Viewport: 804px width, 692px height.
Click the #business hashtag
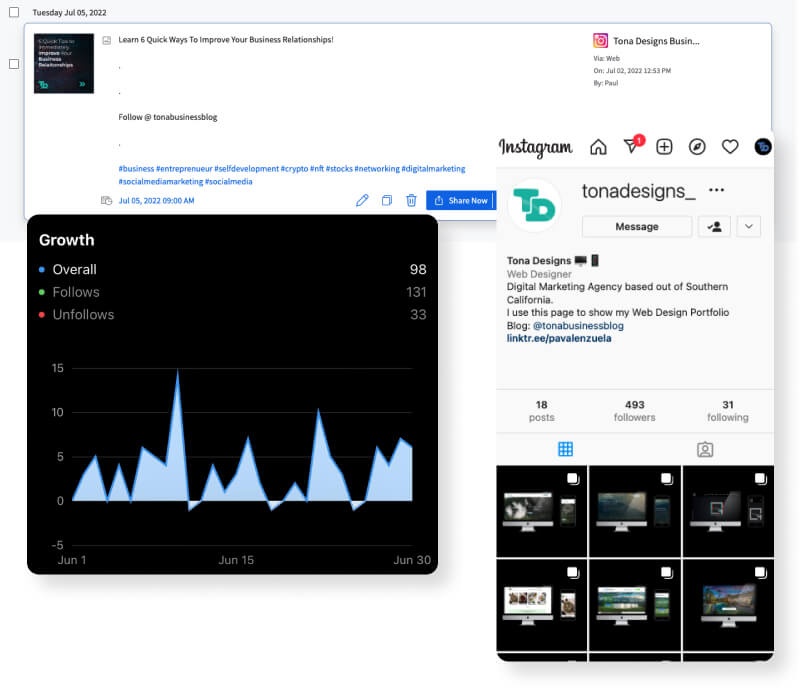136,169
